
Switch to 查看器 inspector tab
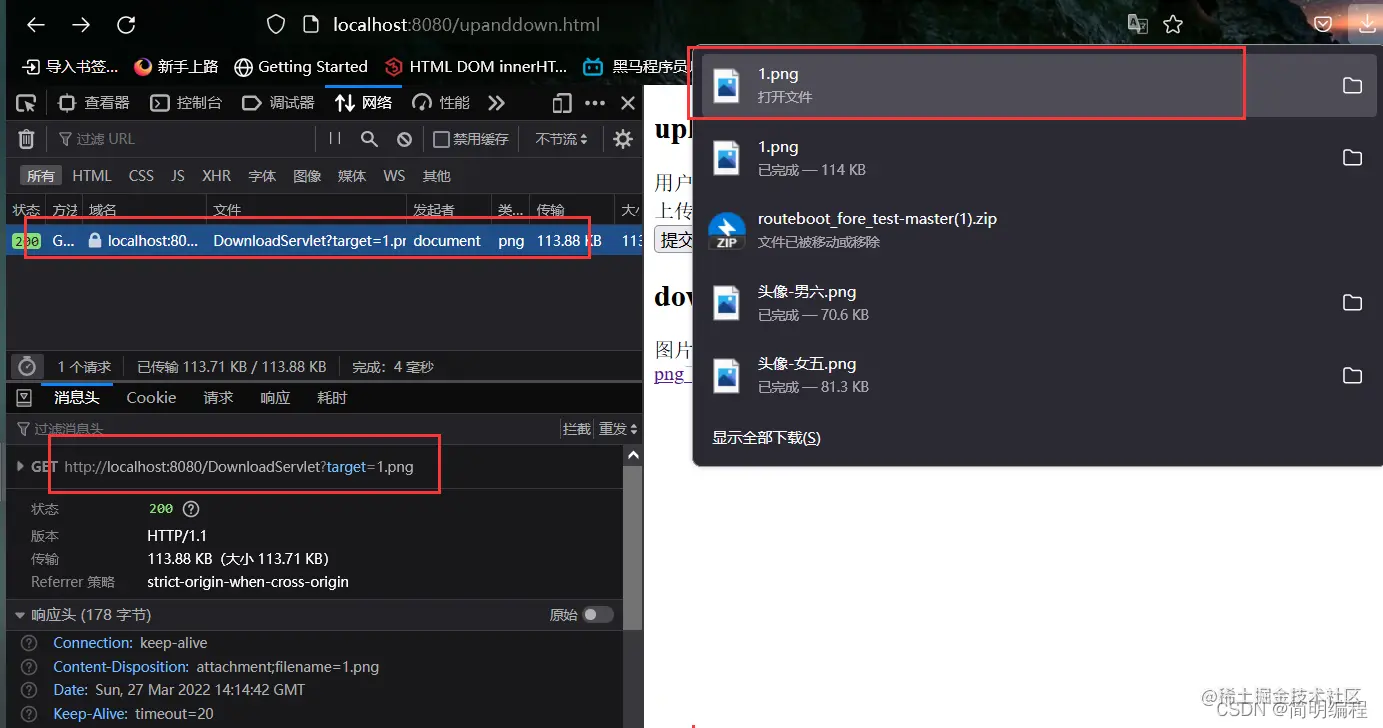pyautogui.click(x=94, y=102)
